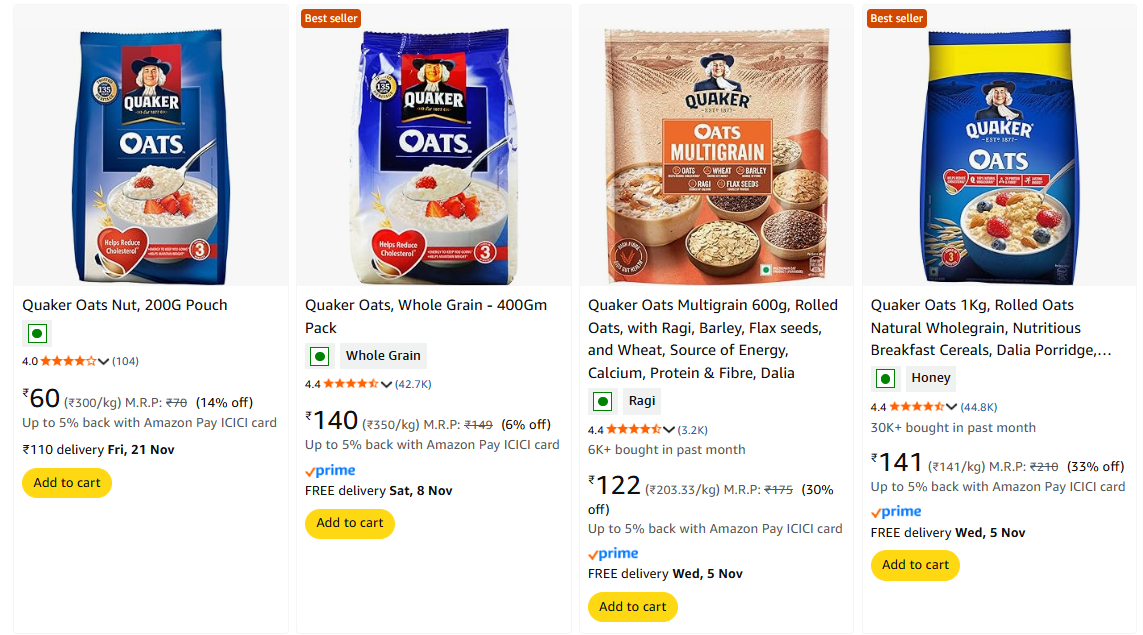Click the veg icon beside Honey tag
The image size is (1143, 635).
885,379
